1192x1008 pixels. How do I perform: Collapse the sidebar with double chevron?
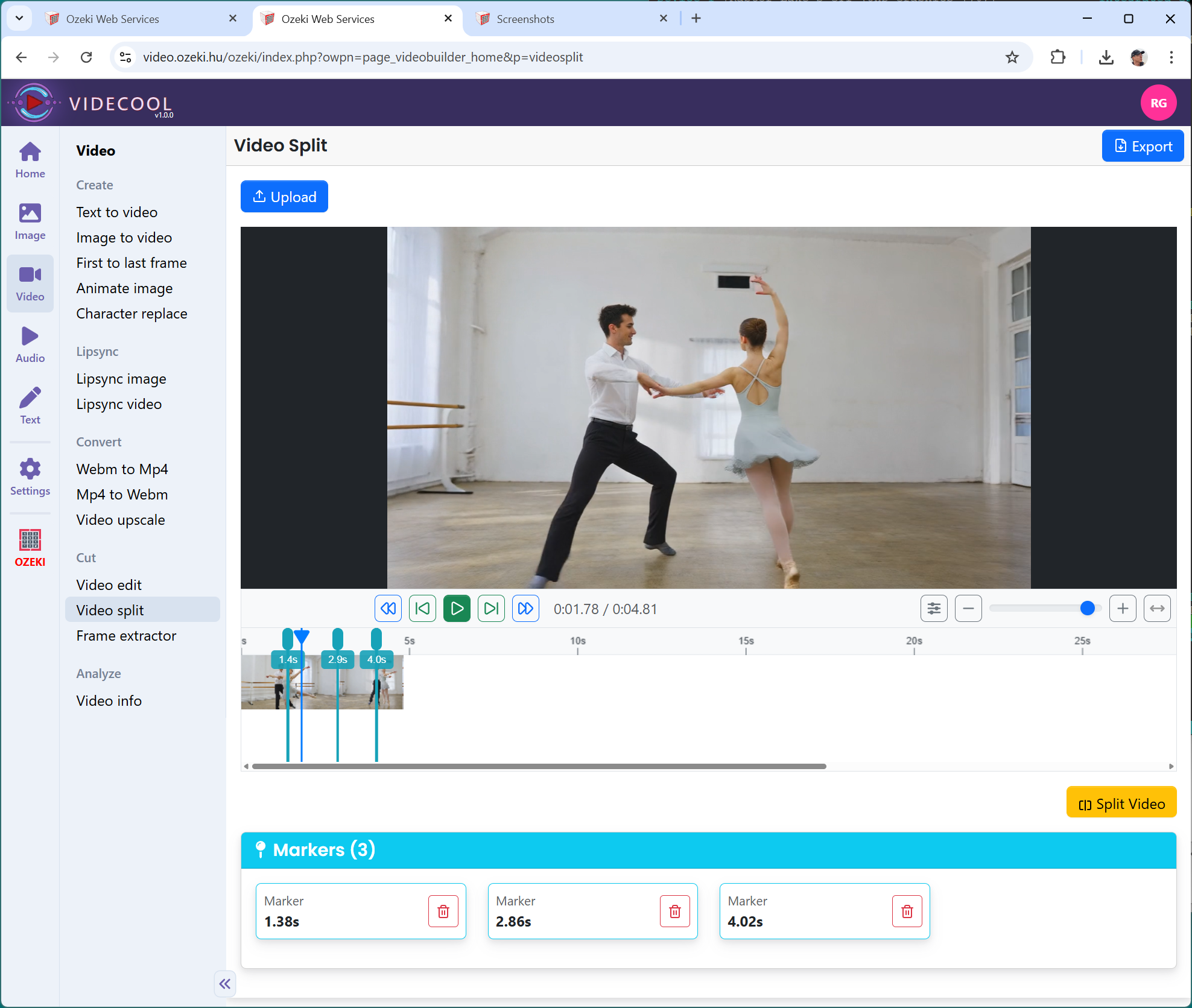tap(225, 984)
